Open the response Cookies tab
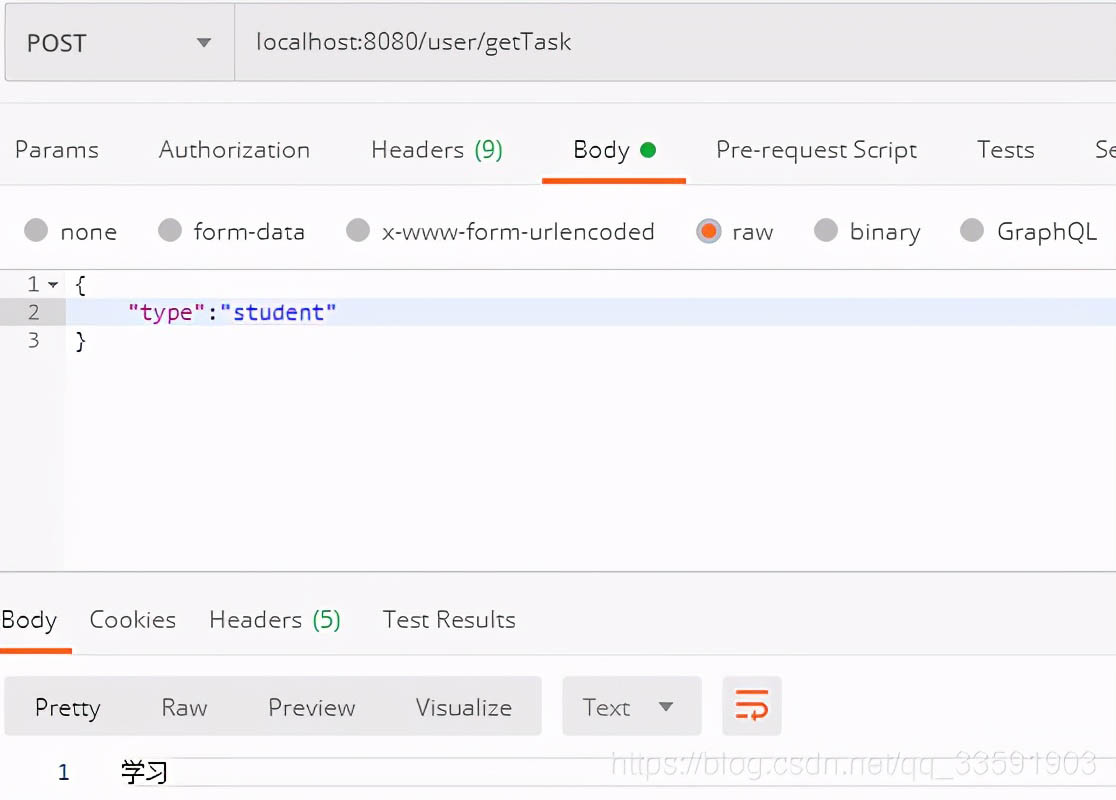The image size is (1116, 800). [x=133, y=620]
